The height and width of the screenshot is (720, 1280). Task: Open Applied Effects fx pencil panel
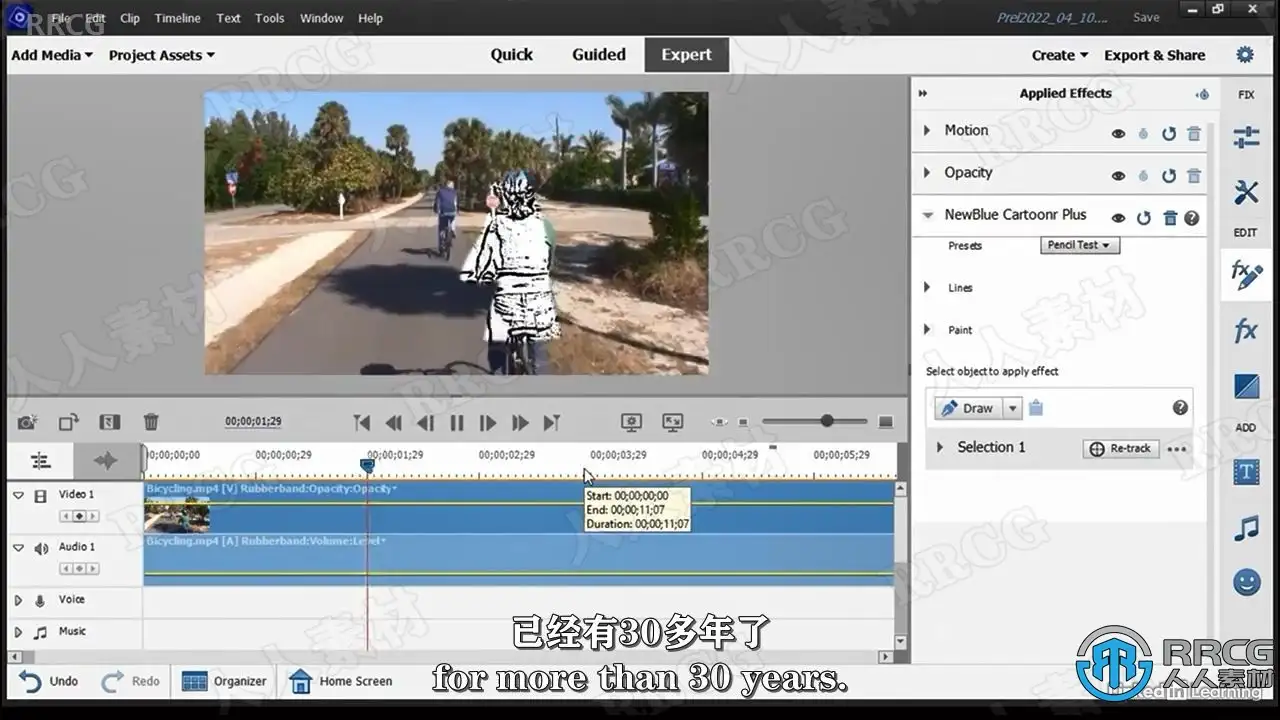[1246, 275]
